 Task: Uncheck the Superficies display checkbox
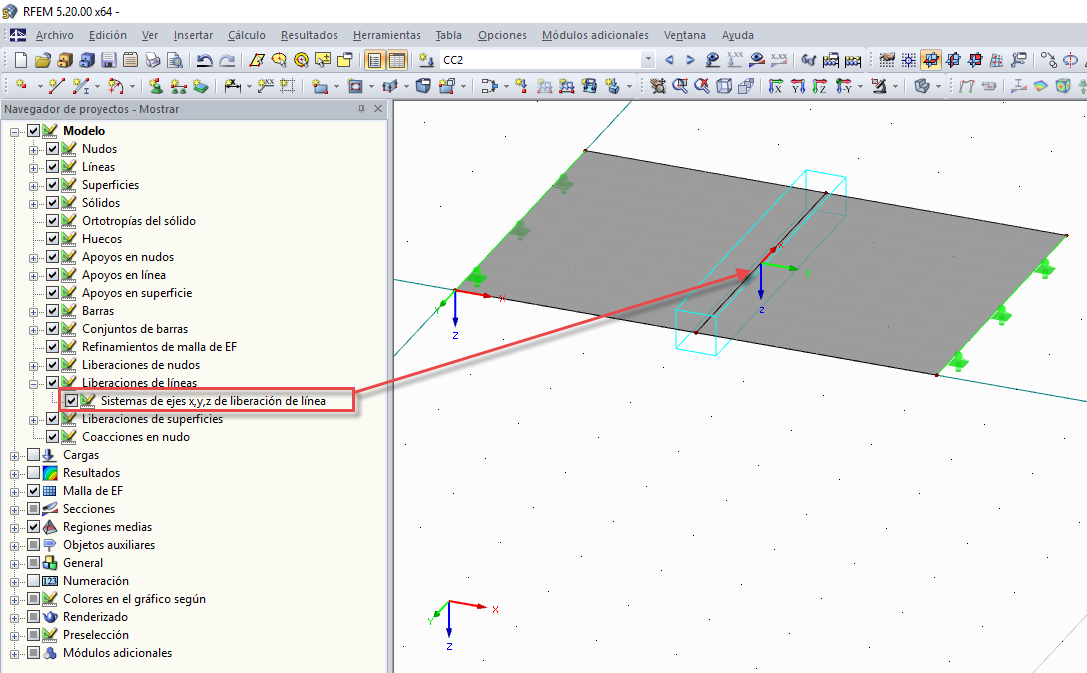pyautogui.click(x=52, y=184)
